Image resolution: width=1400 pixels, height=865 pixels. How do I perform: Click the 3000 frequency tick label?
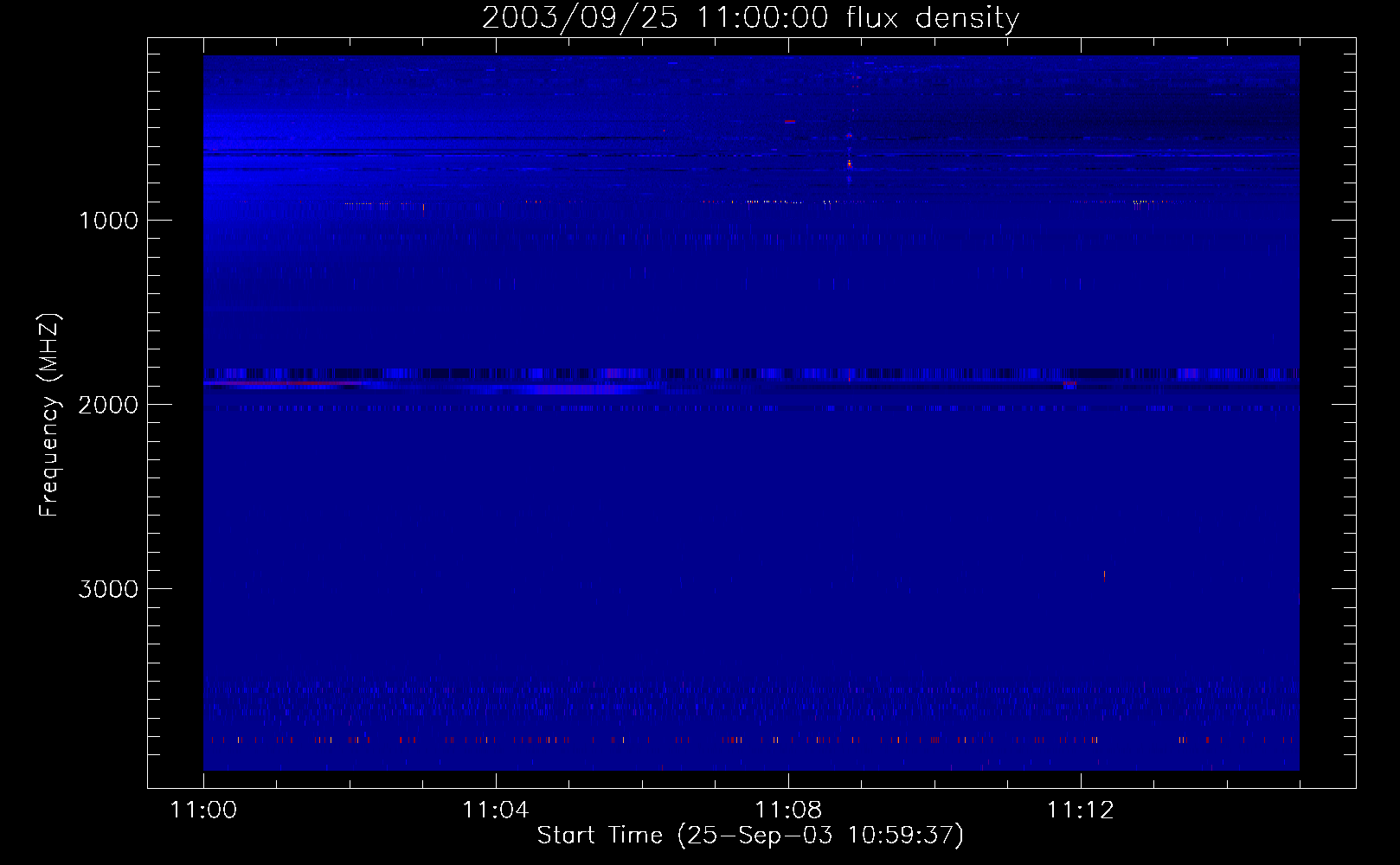(108, 589)
